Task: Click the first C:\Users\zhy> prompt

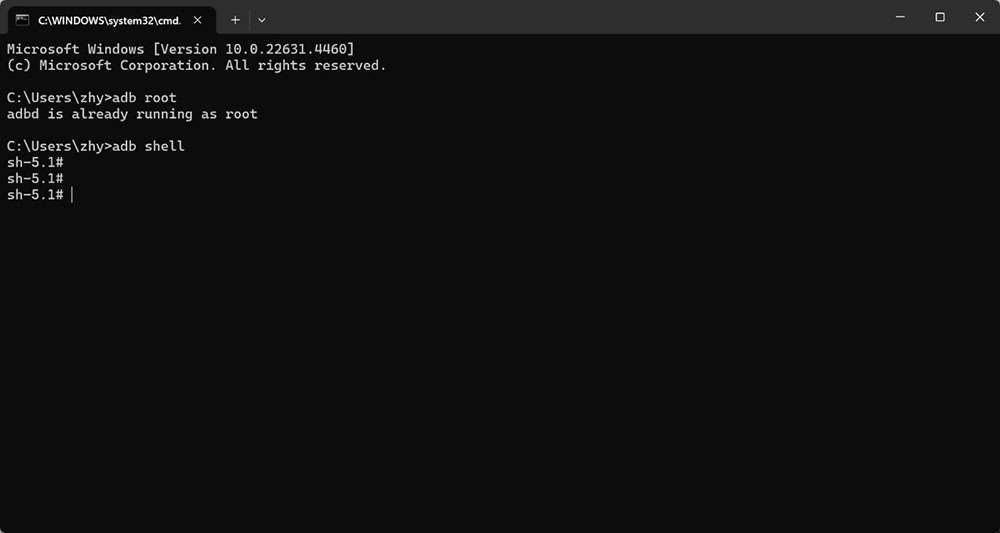Action: pos(59,98)
